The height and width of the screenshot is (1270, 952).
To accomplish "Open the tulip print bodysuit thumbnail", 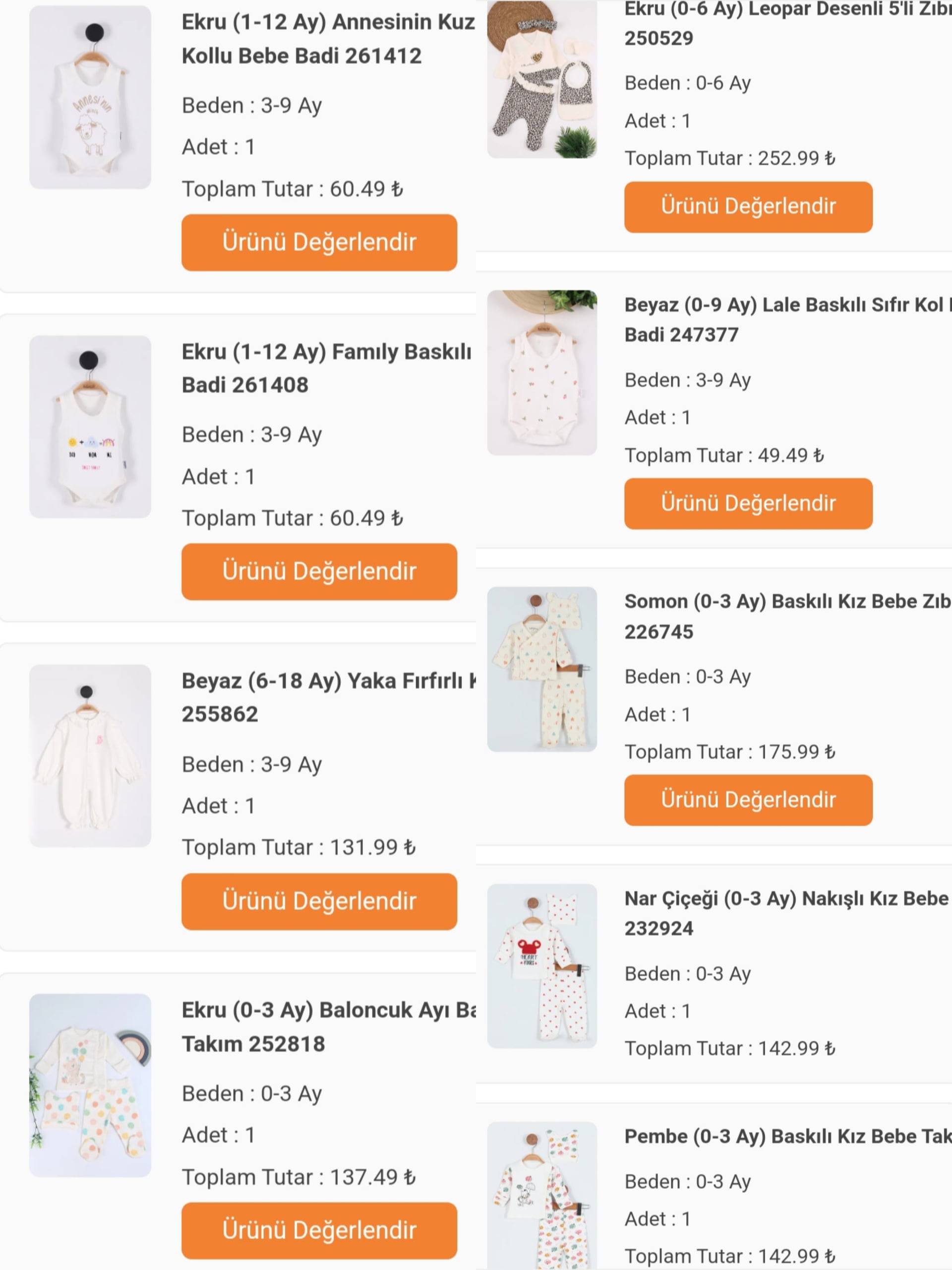I will 542,373.
